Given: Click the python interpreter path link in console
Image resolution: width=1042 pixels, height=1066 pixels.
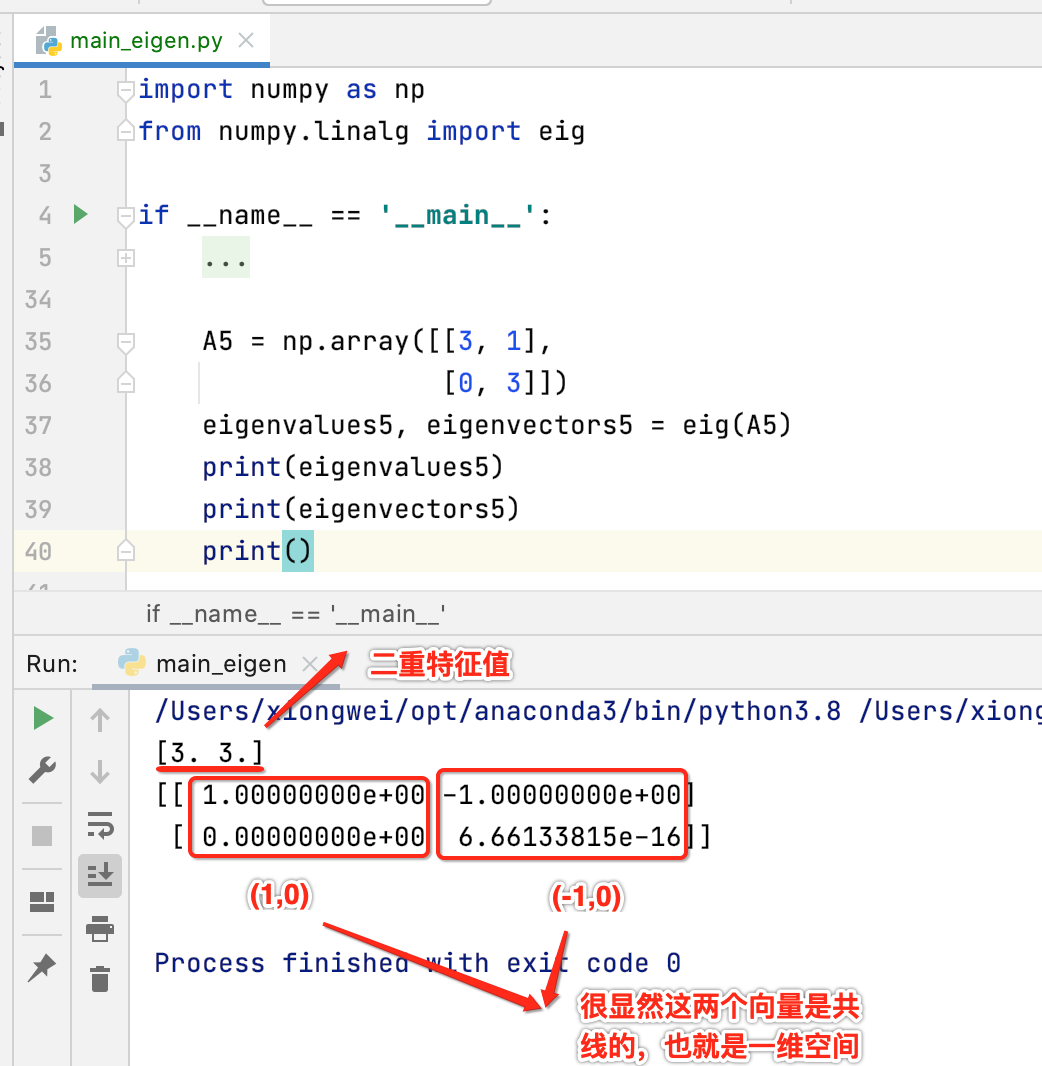Looking at the screenshot, I should pos(498,711).
